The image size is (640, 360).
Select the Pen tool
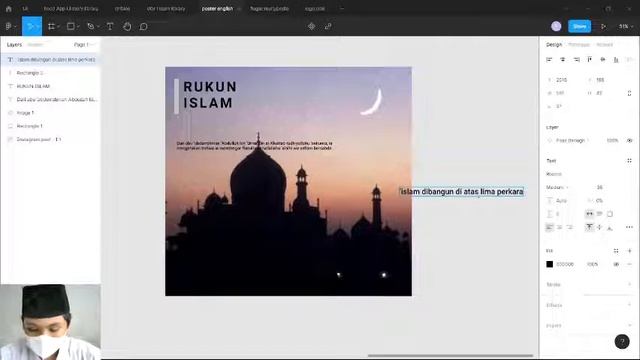pos(90,26)
